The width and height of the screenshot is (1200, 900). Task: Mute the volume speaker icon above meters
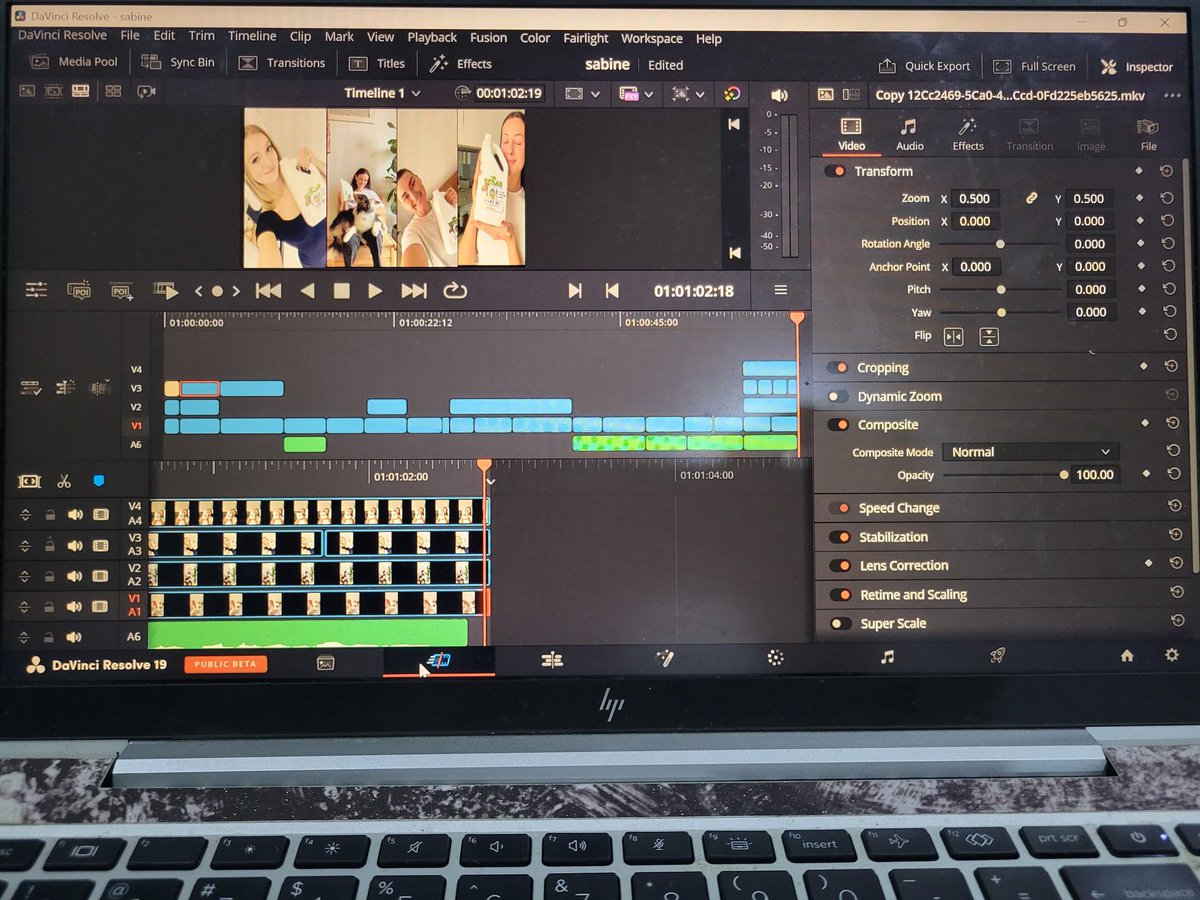coord(780,95)
